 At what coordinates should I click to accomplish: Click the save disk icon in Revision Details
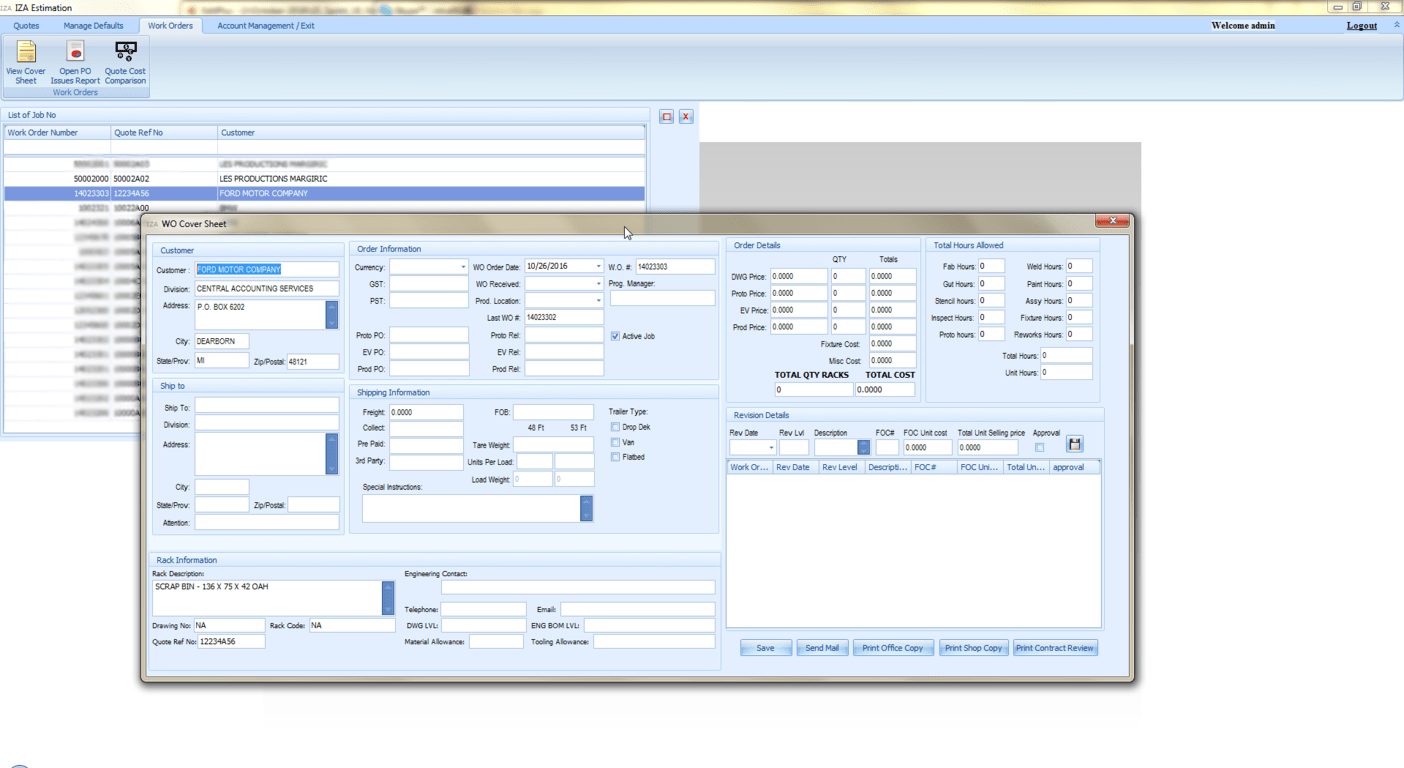[x=1075, y=445]
